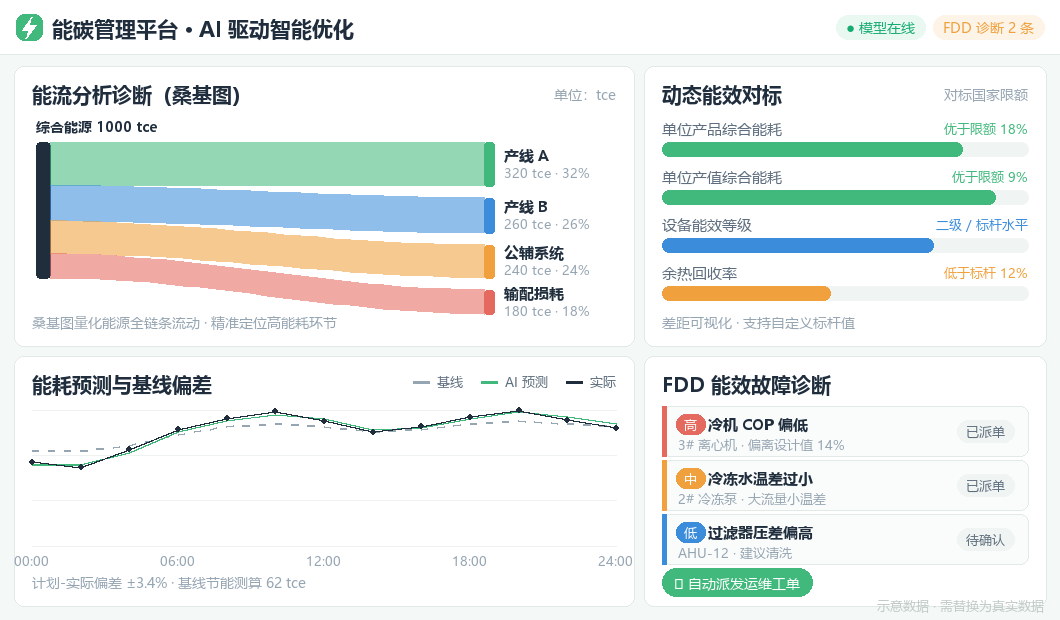Click the 12:00 axis label
This screenshot has height=620, width=1060.
tap(323, 561)
